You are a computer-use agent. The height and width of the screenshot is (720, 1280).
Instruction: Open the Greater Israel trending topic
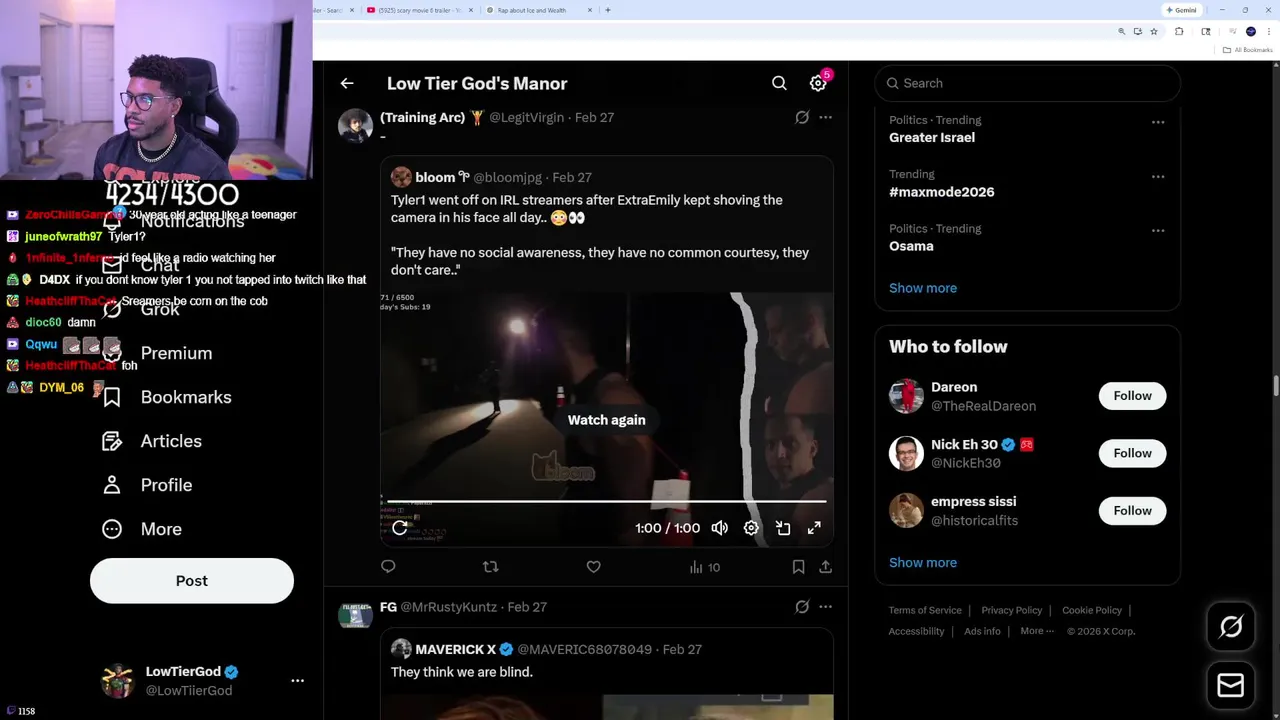pyautogui.click(x=932, y=137)
